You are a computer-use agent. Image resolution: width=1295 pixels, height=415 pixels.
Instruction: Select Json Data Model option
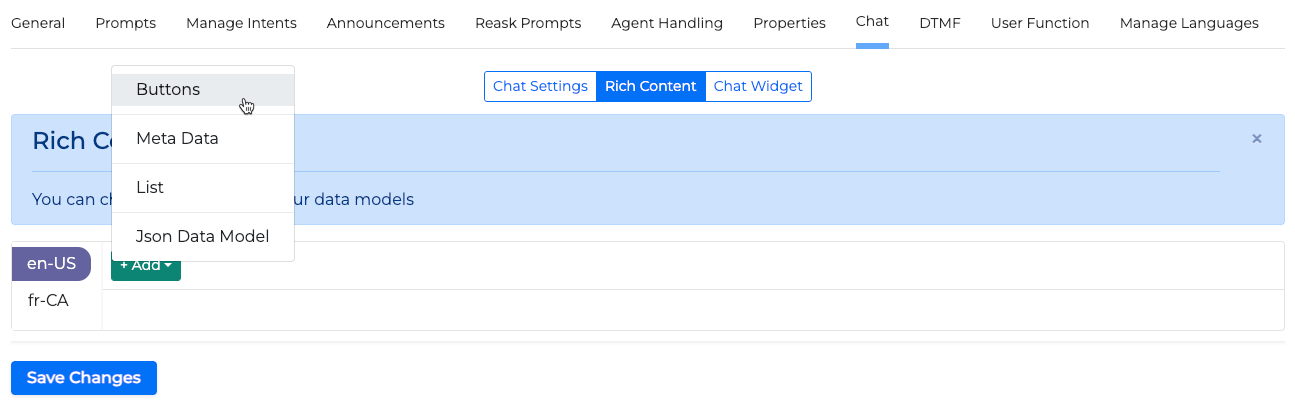pos(203,237)
